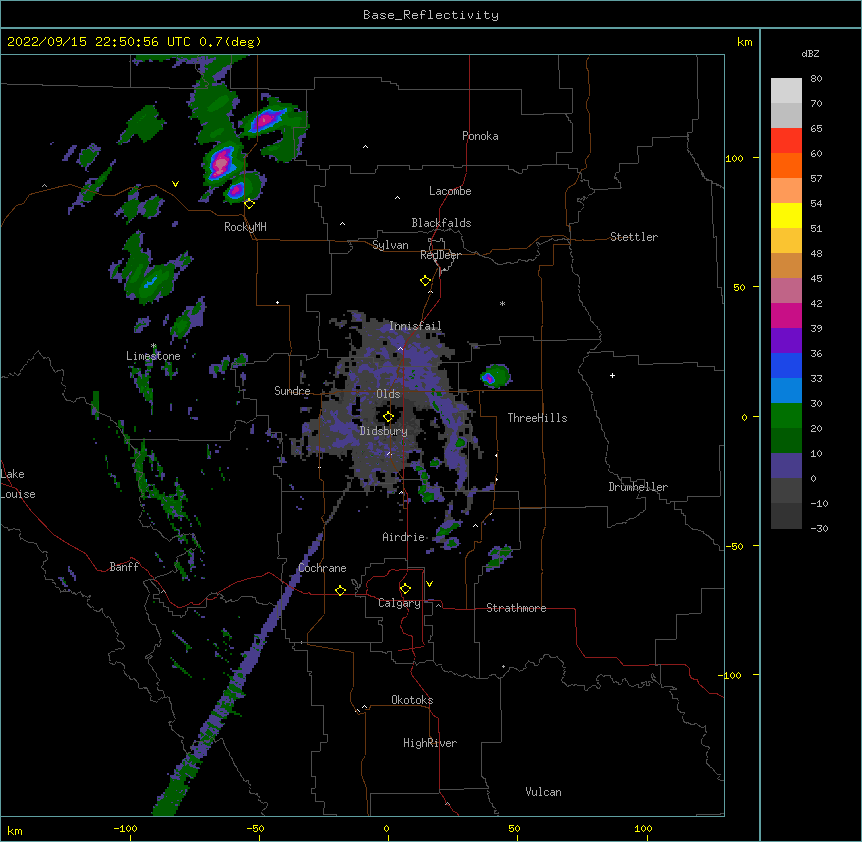The height and width of the screenshot is (842, 862).
Task: Click the 50 tick label on right vertical axis
Action: click(x=739, y=287)
